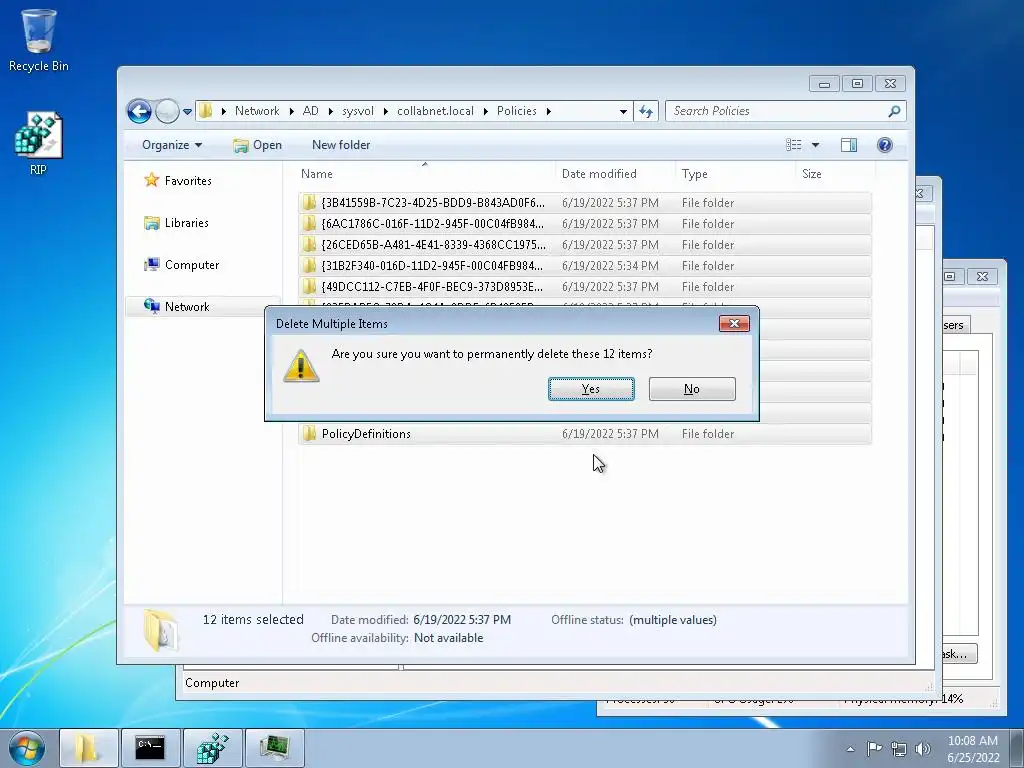Image resolution: width=1024 pixels, height=768 pixels.
Task: Click the folder icon of {3B41559B row
Action: pyautogui.click(x=310, y=202)
